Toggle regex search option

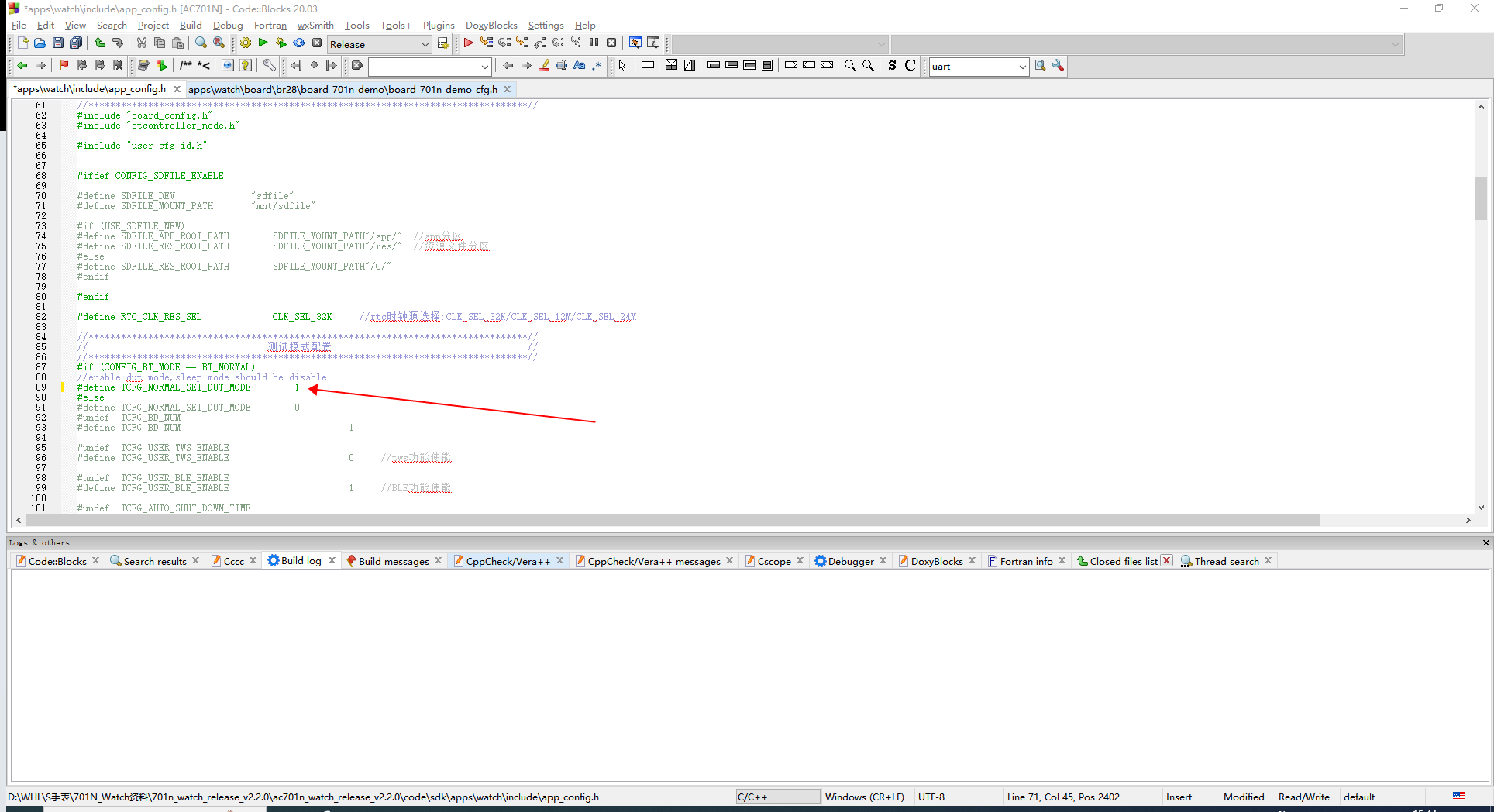[597, 66]
